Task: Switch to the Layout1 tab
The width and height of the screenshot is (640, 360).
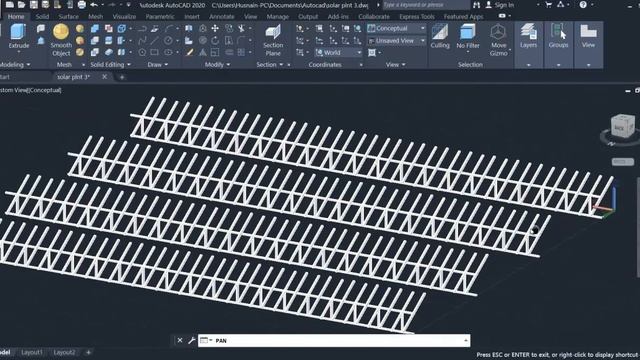Action: pos(32,352)
